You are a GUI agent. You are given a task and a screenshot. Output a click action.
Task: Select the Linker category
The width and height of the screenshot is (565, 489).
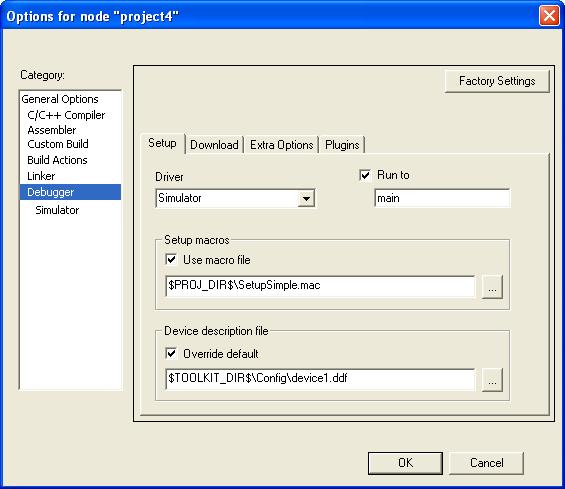pyautogui.click(x=41, y=176)
